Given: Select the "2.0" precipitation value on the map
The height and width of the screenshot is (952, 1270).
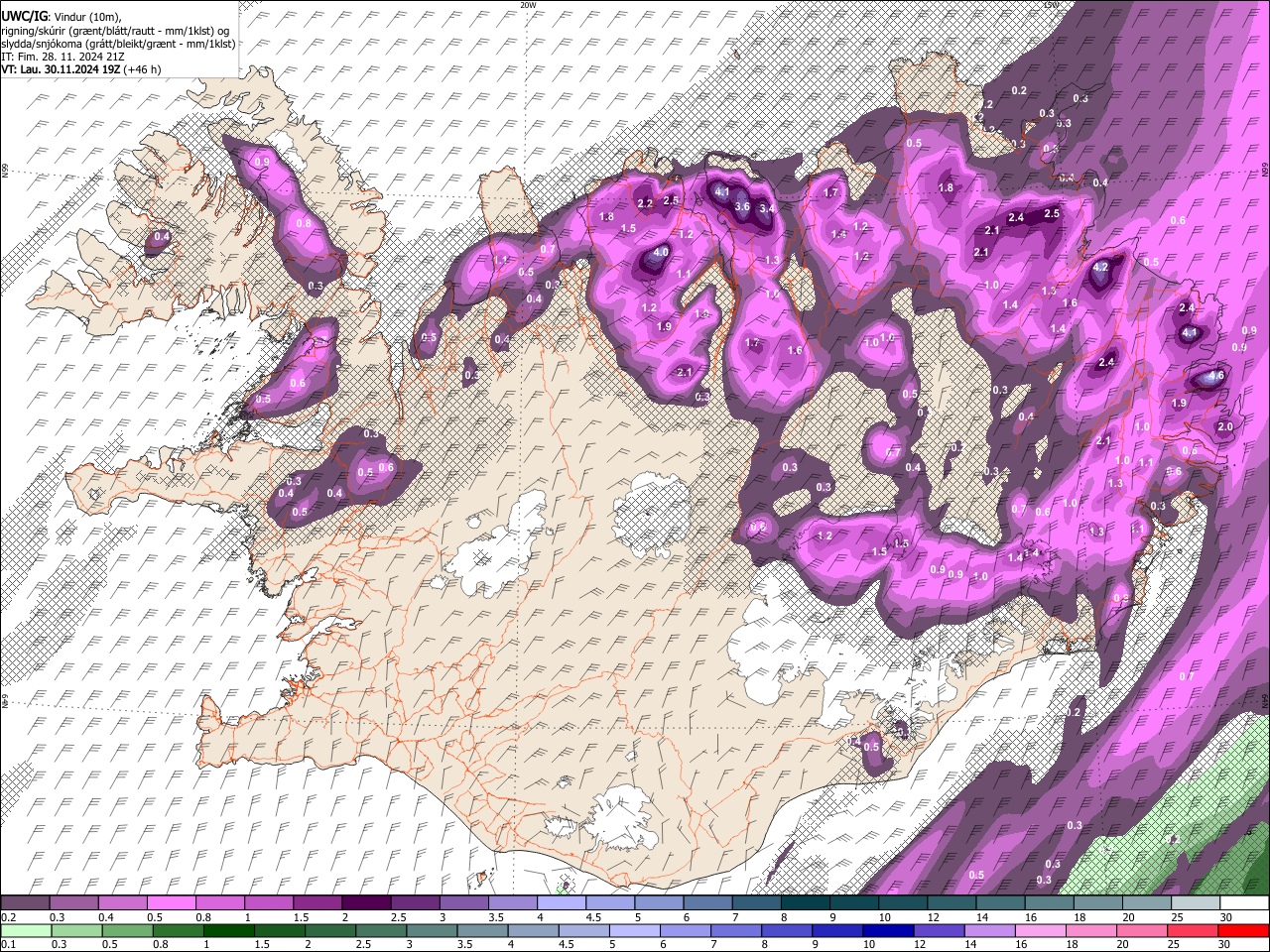Looking at the screenshot, I should [1225, 427].
